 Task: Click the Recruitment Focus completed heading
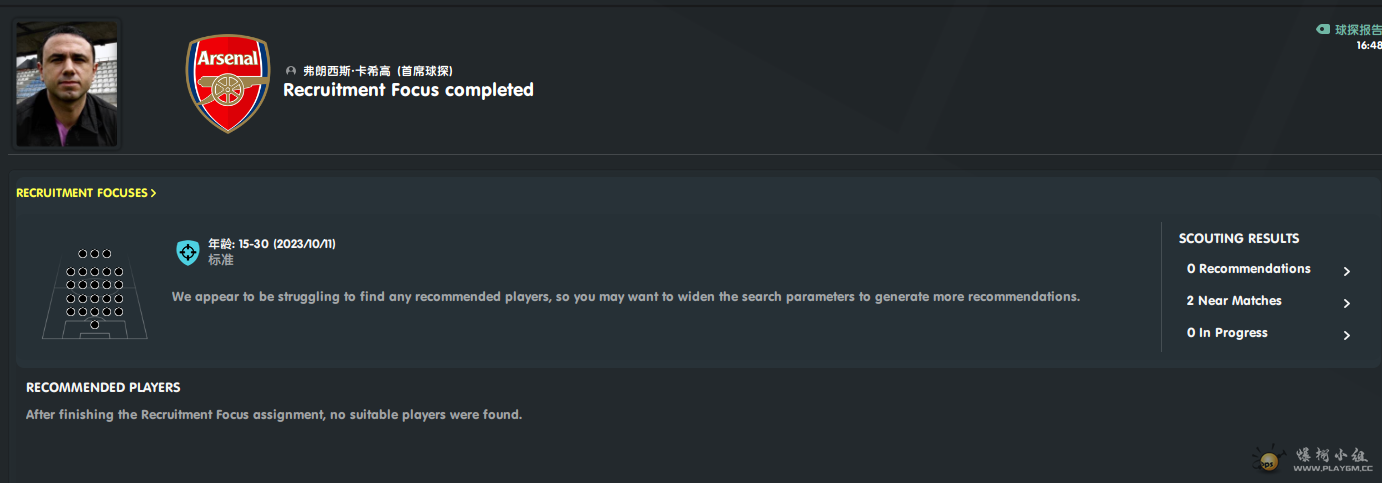408,90
